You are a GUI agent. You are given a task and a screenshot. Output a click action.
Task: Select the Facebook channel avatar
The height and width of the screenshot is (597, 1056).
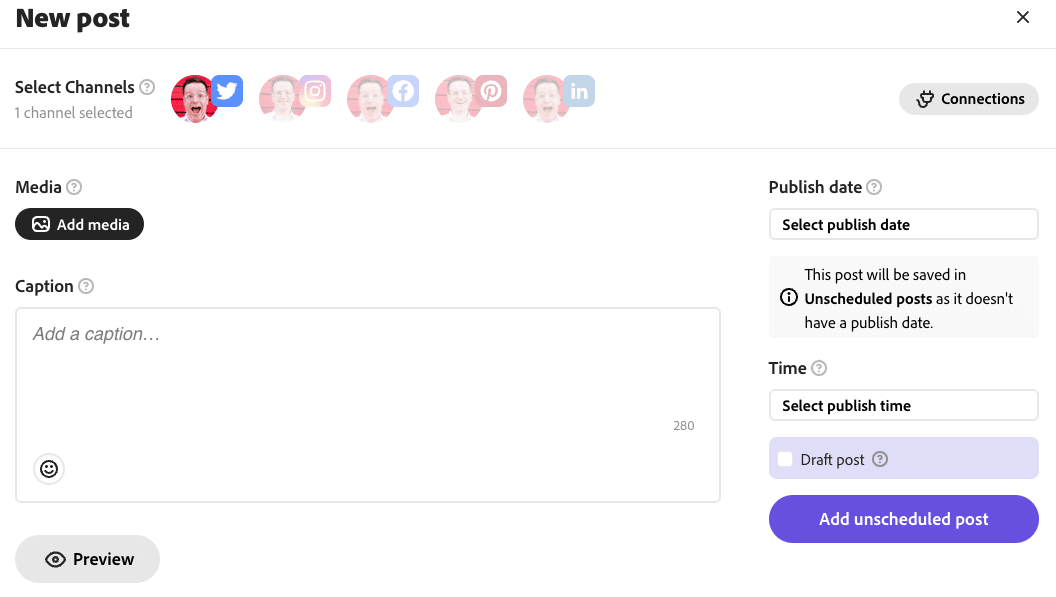tap(372, 99)
